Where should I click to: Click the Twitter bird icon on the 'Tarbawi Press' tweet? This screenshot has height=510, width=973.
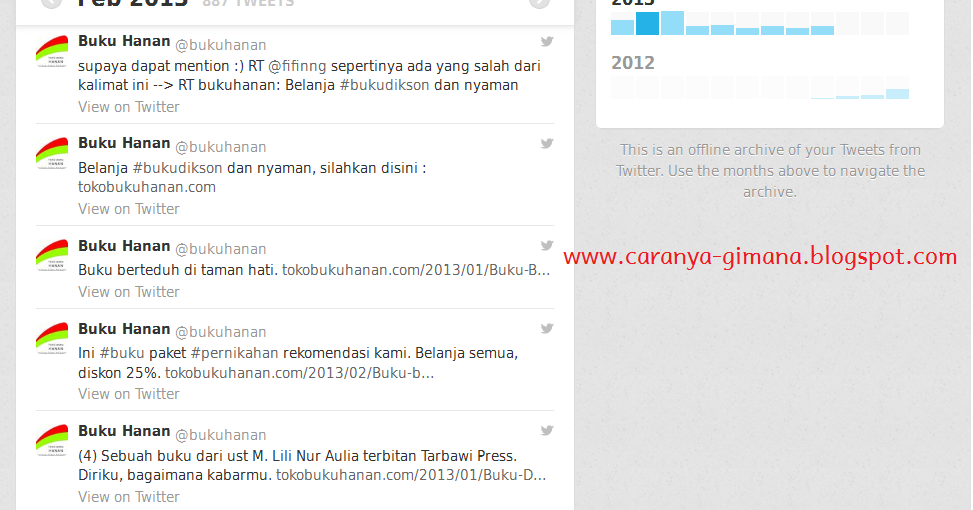546,431
